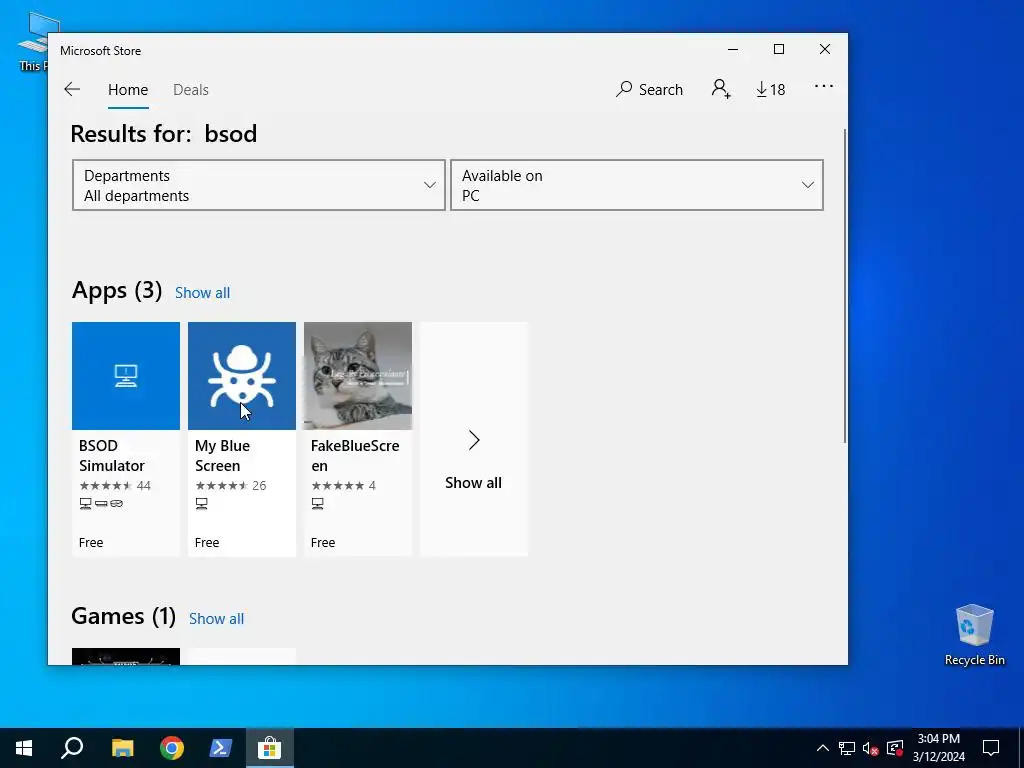The width and height of the screenshot is (1024, 768).
Task: Open the notification action center
Action: (991, 748)
